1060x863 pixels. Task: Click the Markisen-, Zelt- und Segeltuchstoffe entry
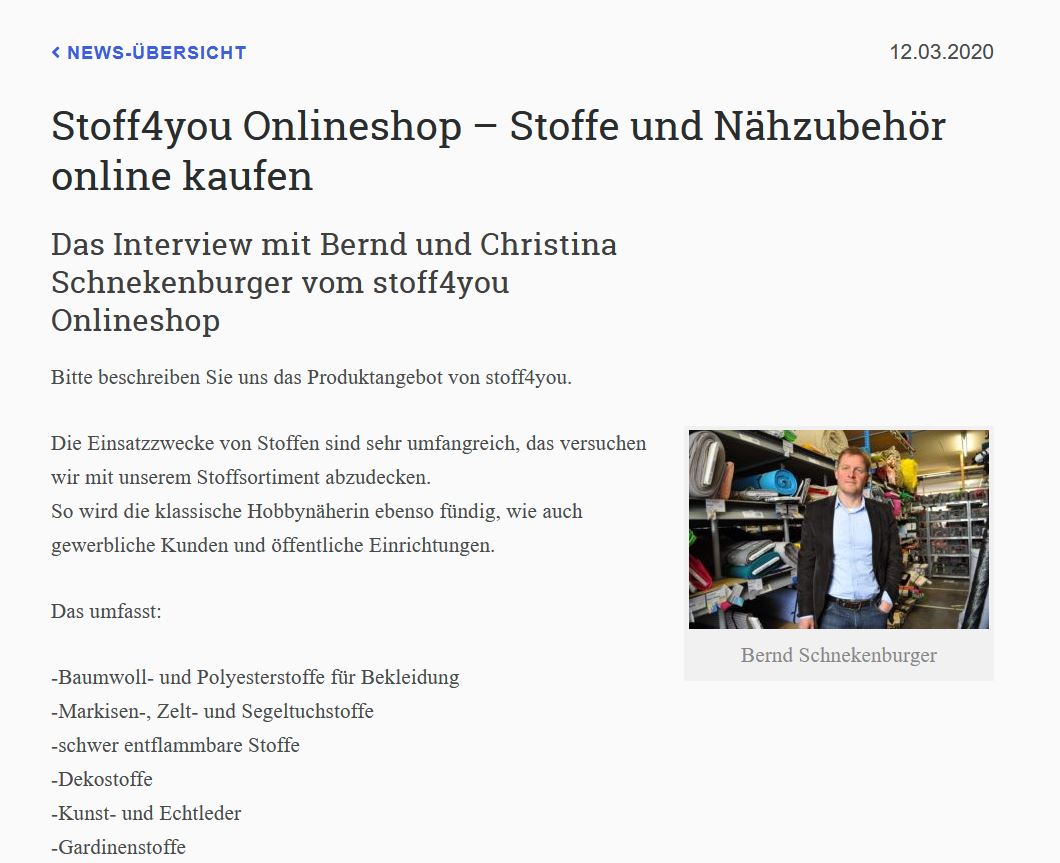[x=212, y=711]
